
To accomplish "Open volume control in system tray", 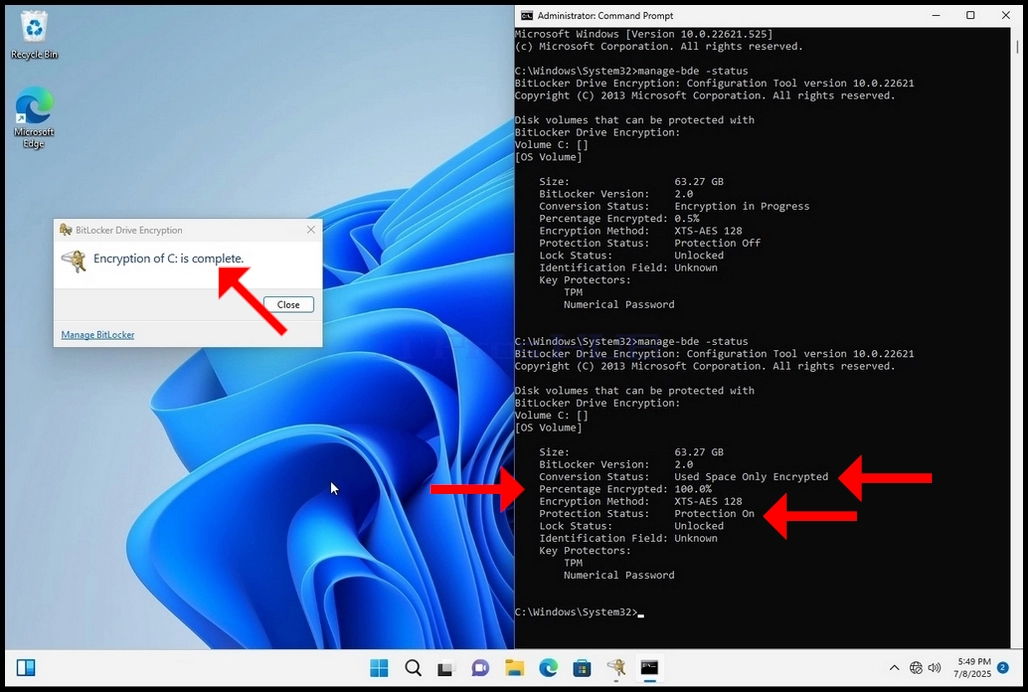I will pos(934,668).
